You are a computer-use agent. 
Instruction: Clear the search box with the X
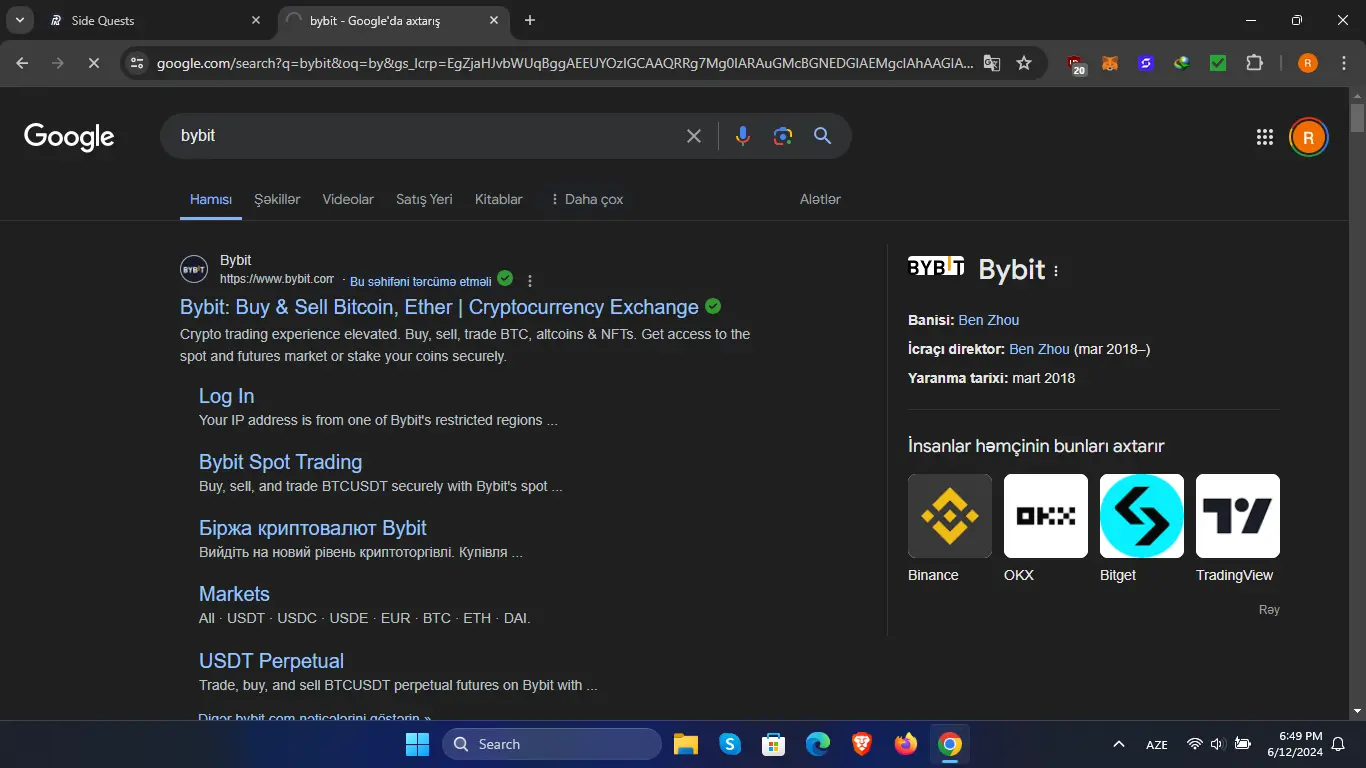(x=693, y=136)
